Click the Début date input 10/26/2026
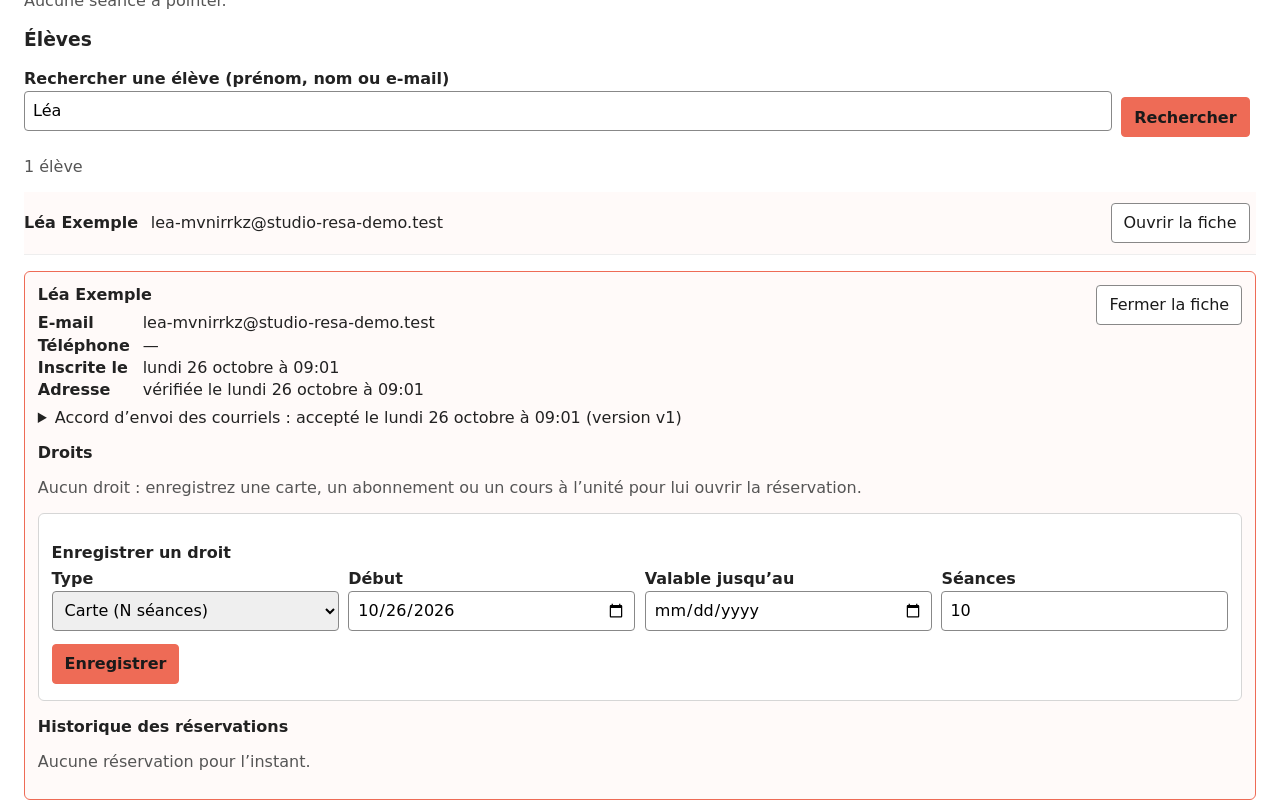 (x=491, y=611)
